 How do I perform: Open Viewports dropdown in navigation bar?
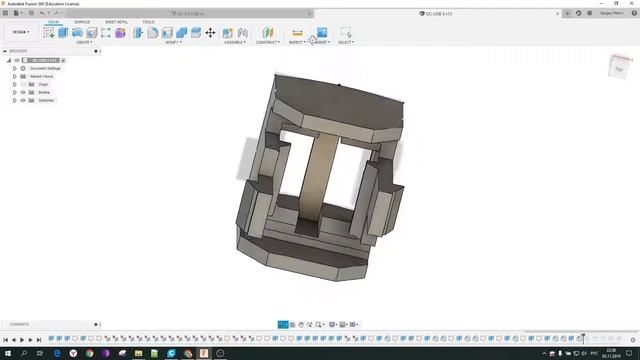[354, 324]
